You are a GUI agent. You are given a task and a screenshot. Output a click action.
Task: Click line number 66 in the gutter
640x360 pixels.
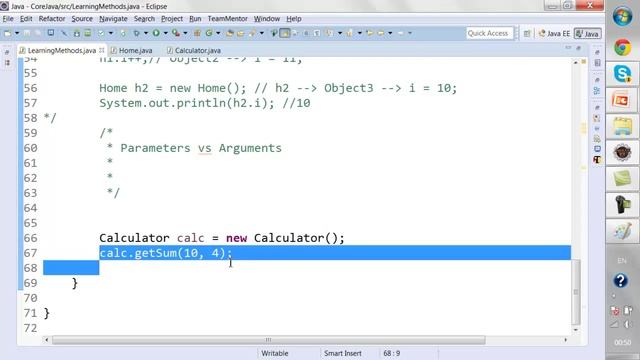click(x=31, y=238)
